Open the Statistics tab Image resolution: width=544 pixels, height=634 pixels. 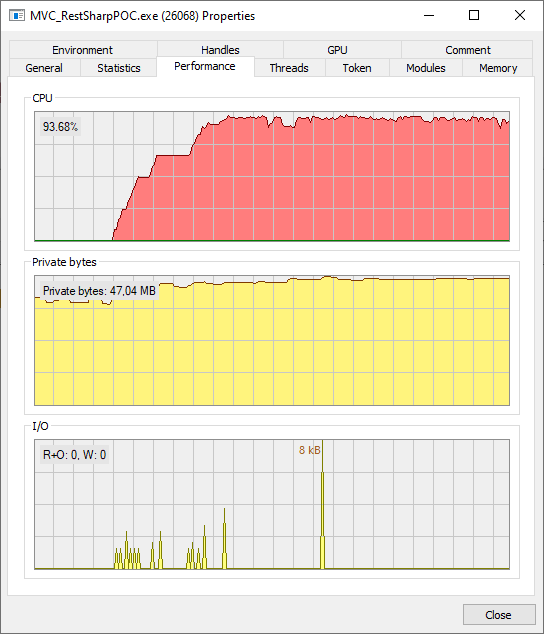click(x=119, y=68)
